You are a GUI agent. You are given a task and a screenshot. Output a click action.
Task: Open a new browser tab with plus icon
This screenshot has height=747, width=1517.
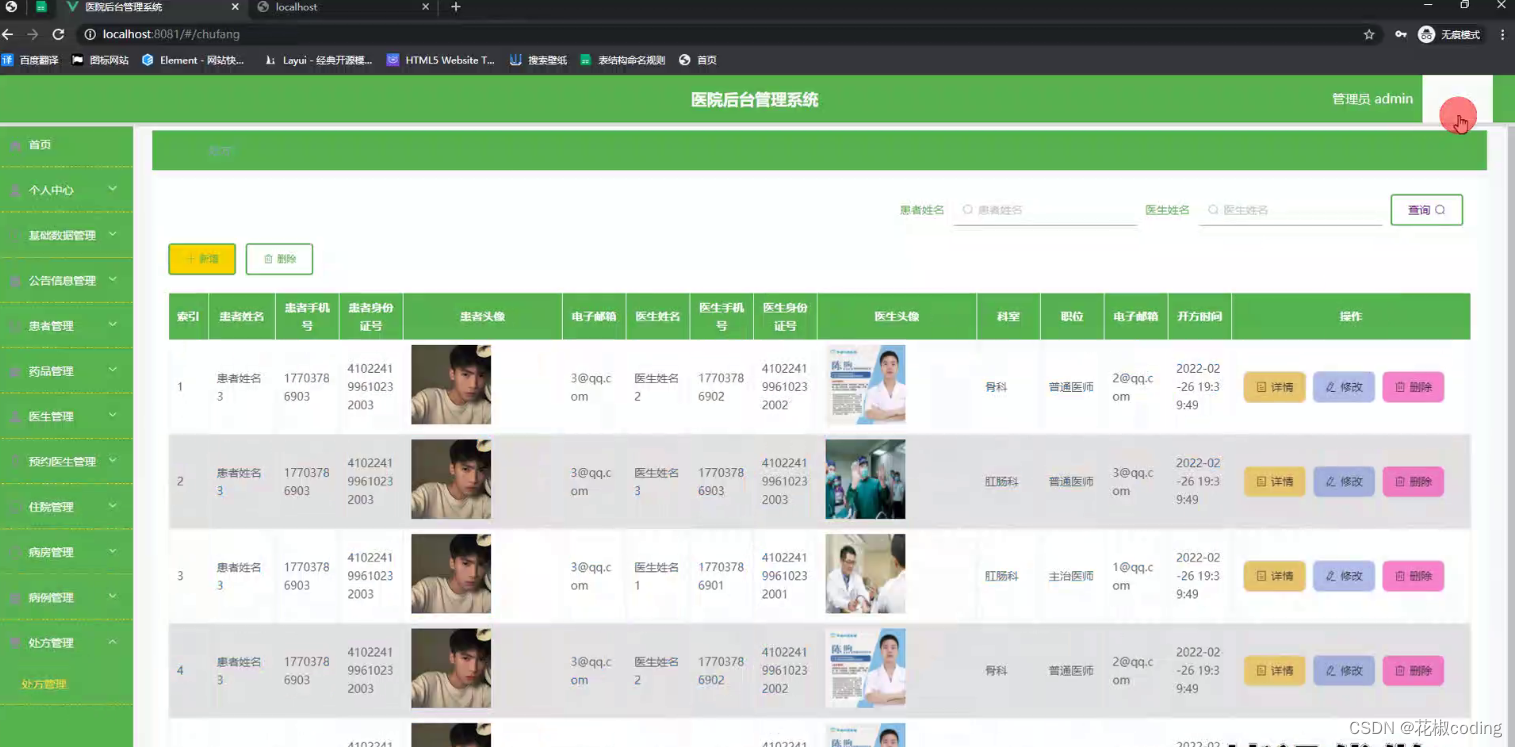coord(456,7)
